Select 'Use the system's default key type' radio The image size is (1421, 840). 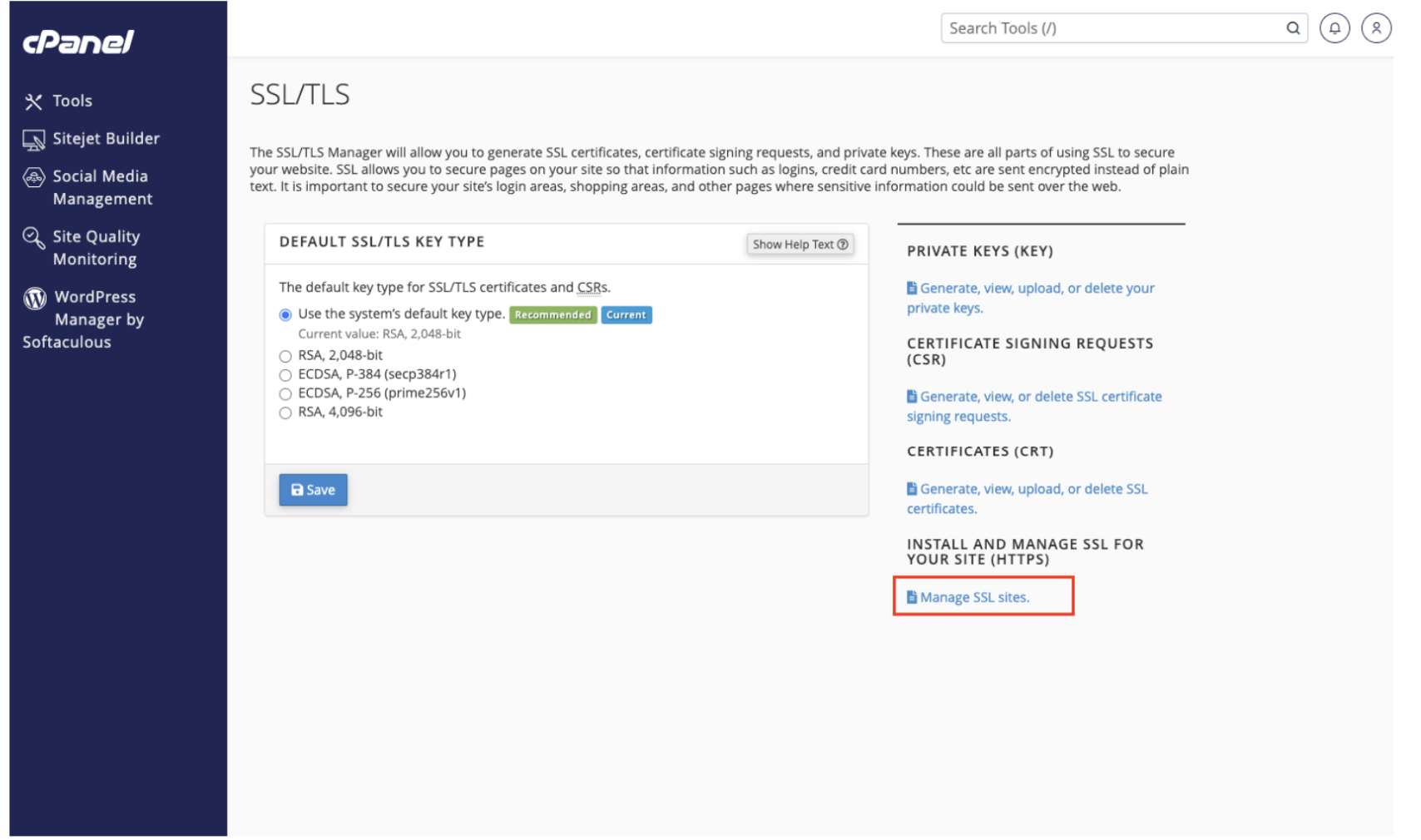tap(285, 315)
